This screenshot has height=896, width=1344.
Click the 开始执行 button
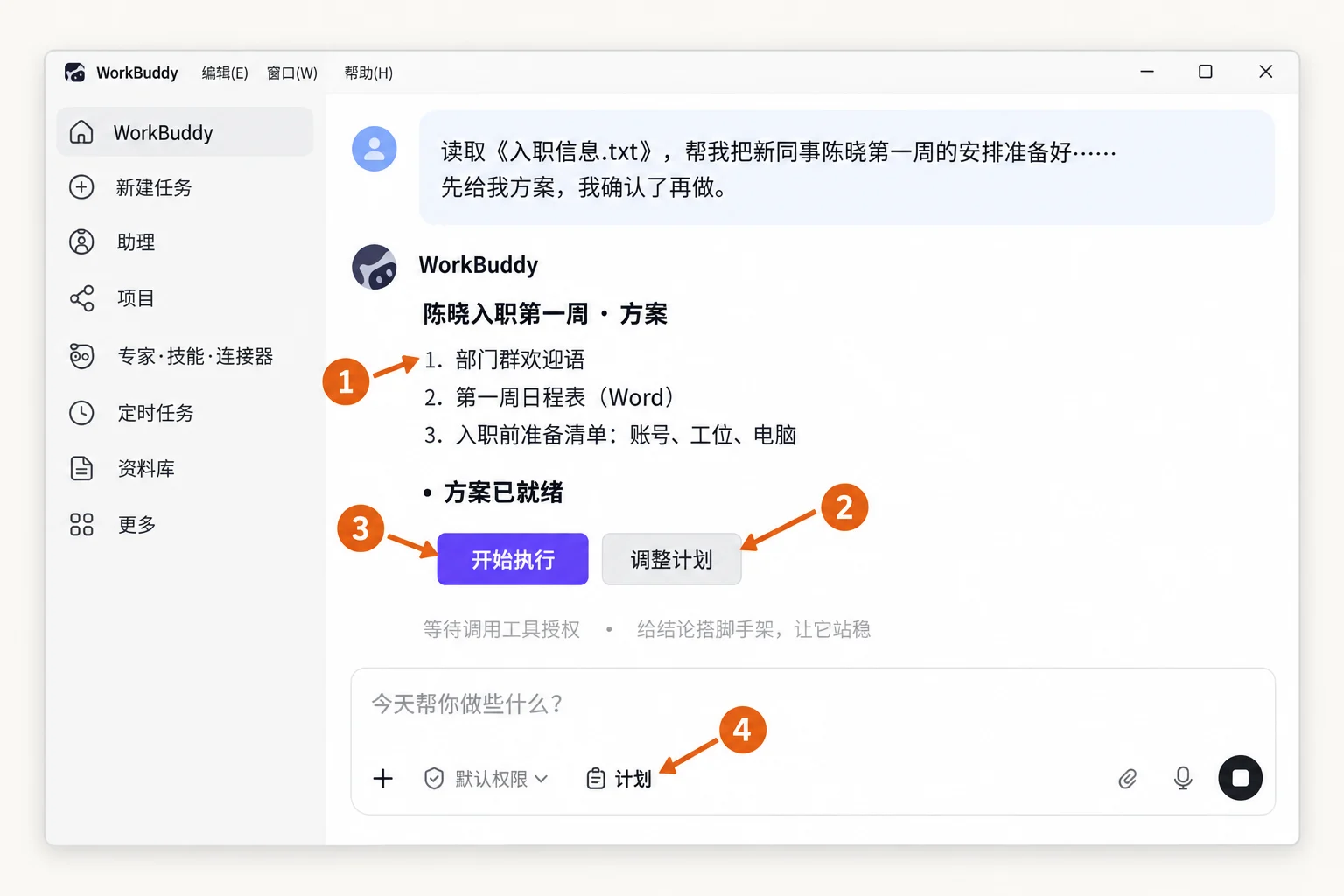513,559
